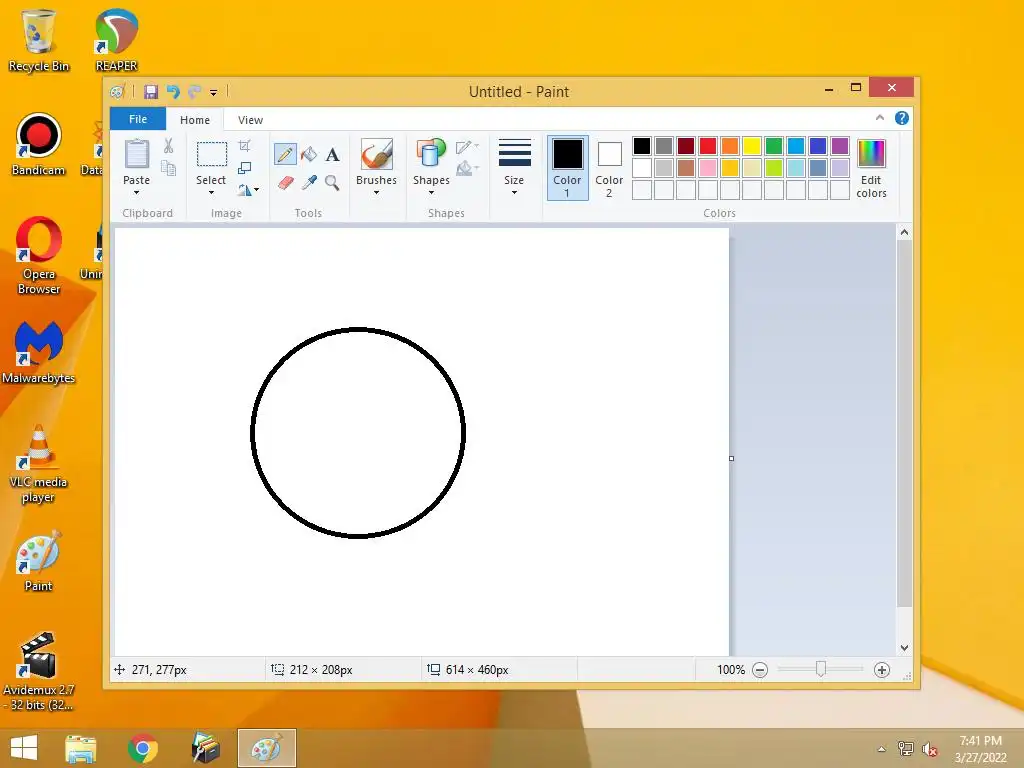This screenshot has height=768, width=1024.
Task: Click the vertical scrollbar up arrow
Action: click(x=904, y=232)
